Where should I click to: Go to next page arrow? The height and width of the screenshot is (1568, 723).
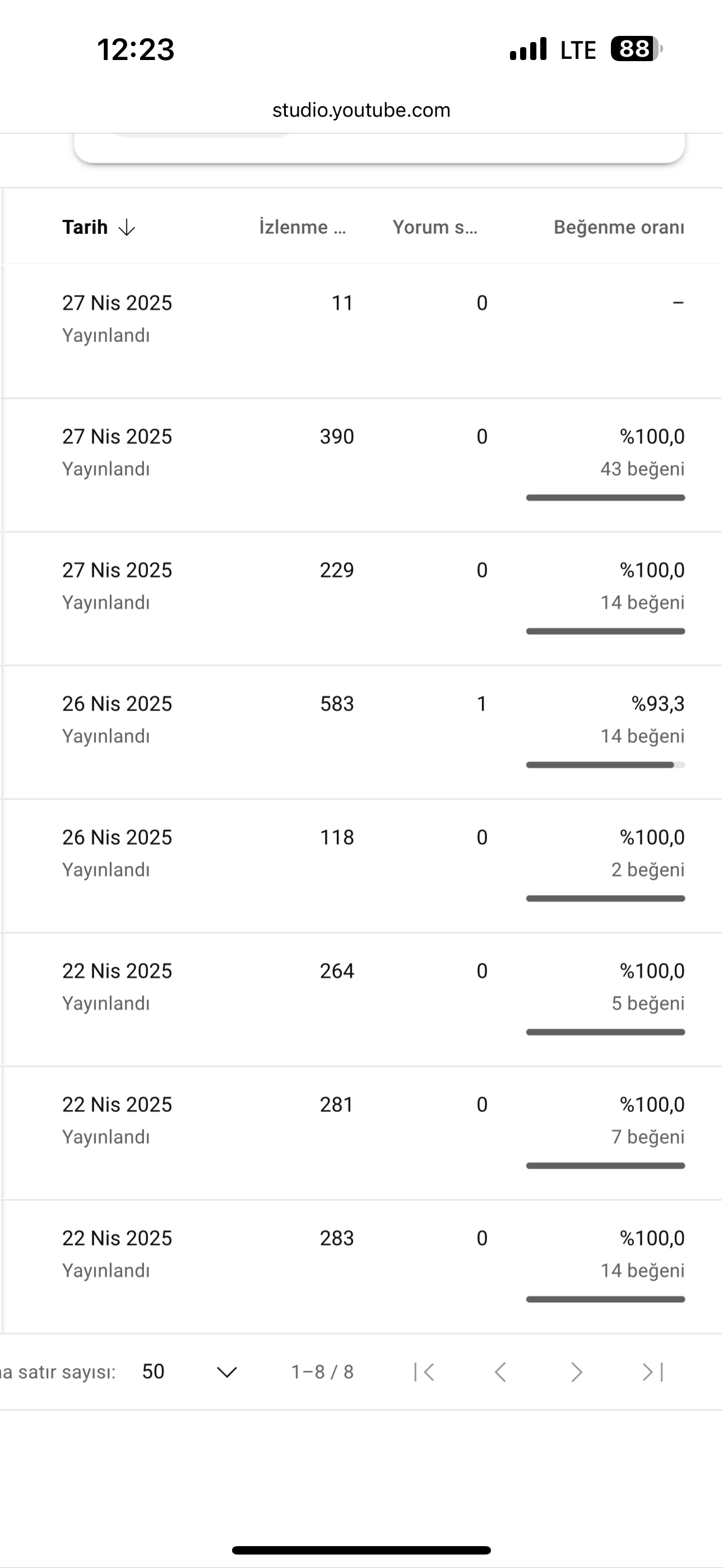[576, 1372]
